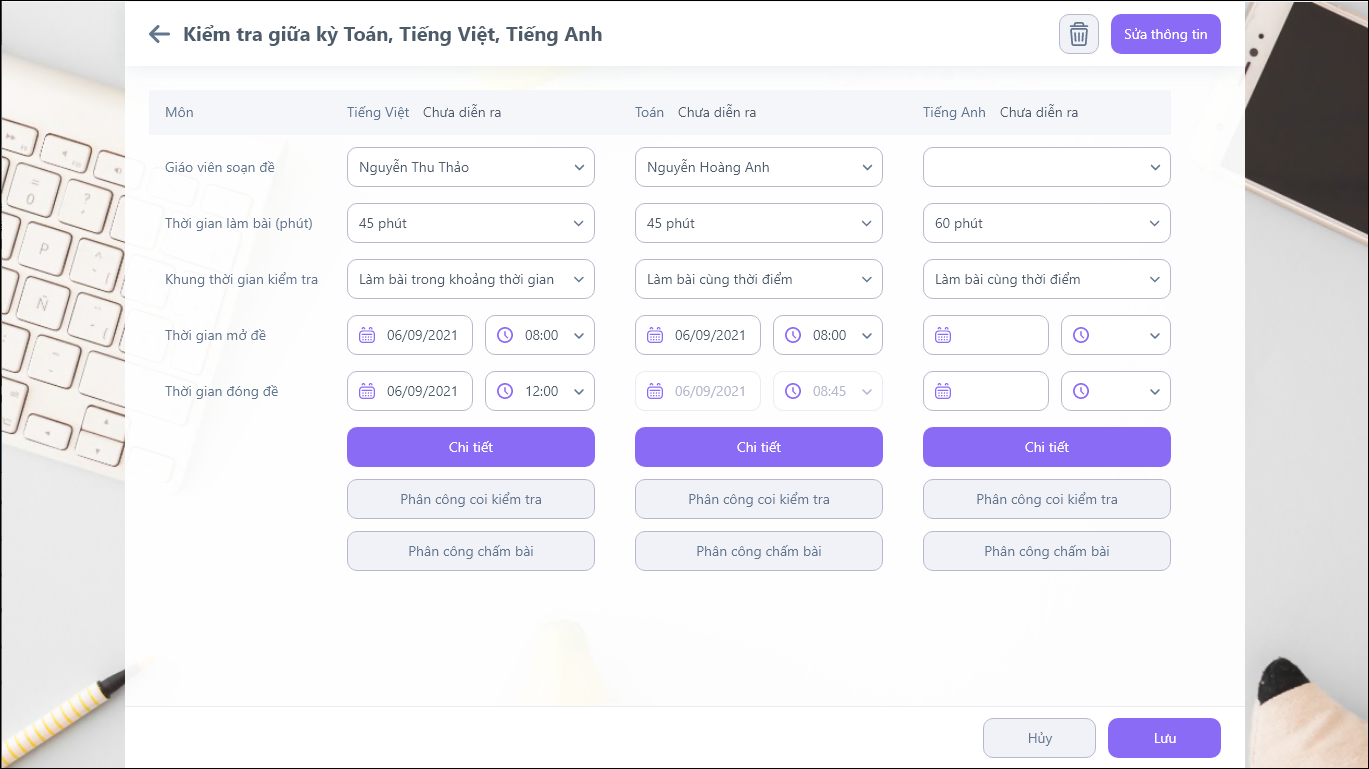Open Chi tiết for the Toán subject
Screen dimensions: 1369x769
pyautogui.click(x=758, y=447)
